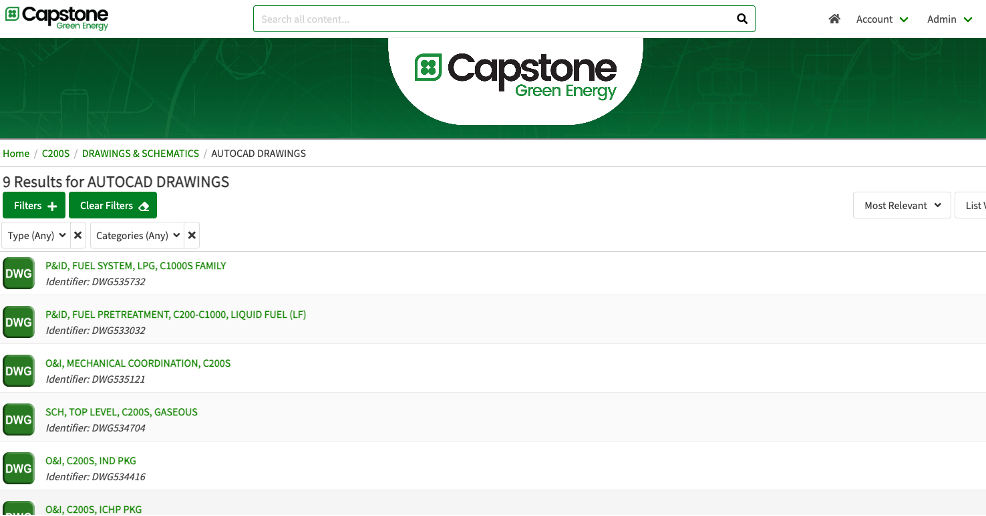This screenshot has width=986, height=516.
Task: Open O&I, MECHANICAL COORDINATION, C200S
Action: (138, 363)
